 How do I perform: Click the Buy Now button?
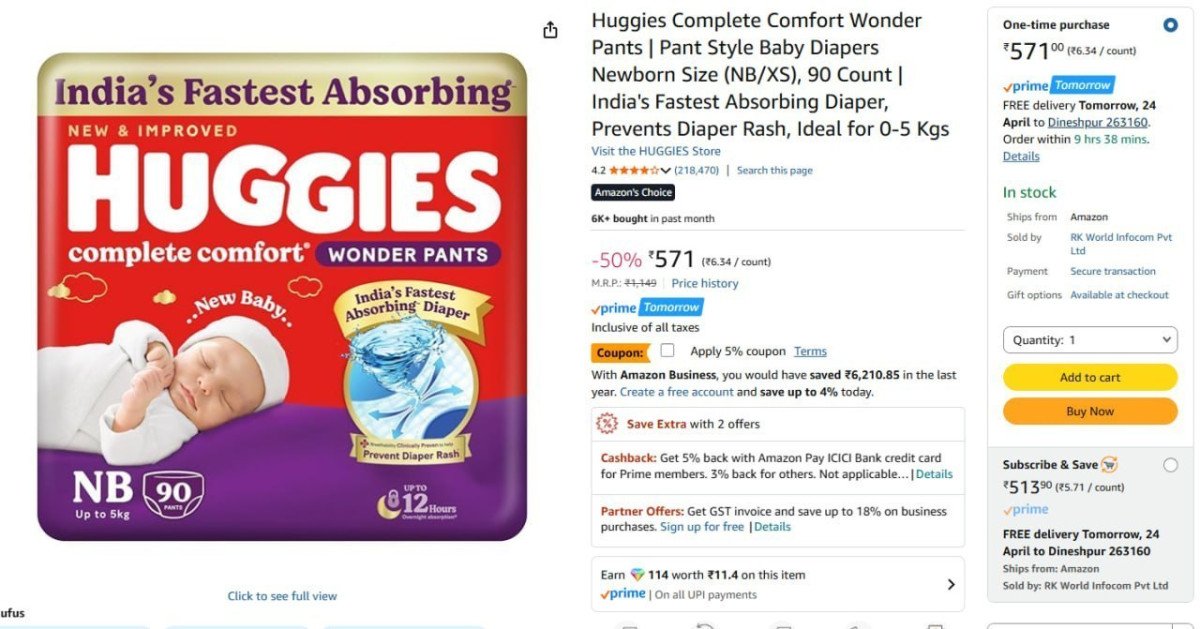pyautogui.click(x=1090, y=411)
